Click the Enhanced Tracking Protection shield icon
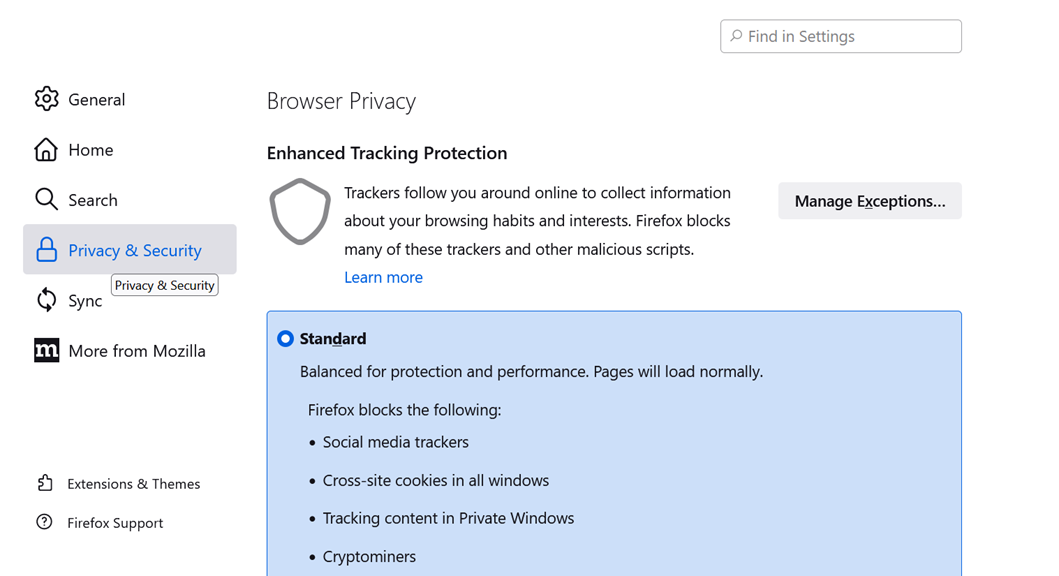Screen dimensions: 1059x576 [x=300, y=211]
